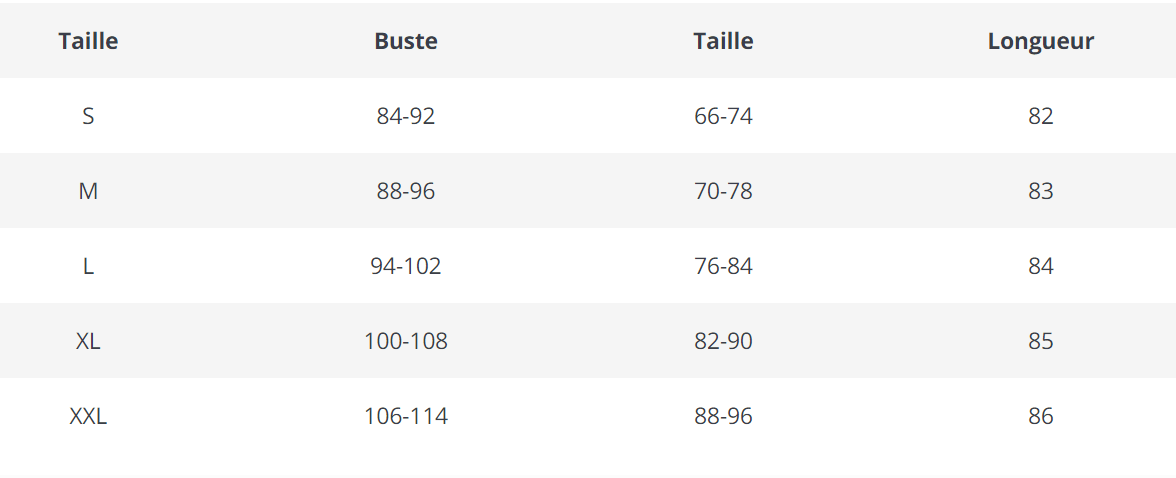The image size is (1176, 478).
Task: Click the length value 82
Action: pos(1041,116)
